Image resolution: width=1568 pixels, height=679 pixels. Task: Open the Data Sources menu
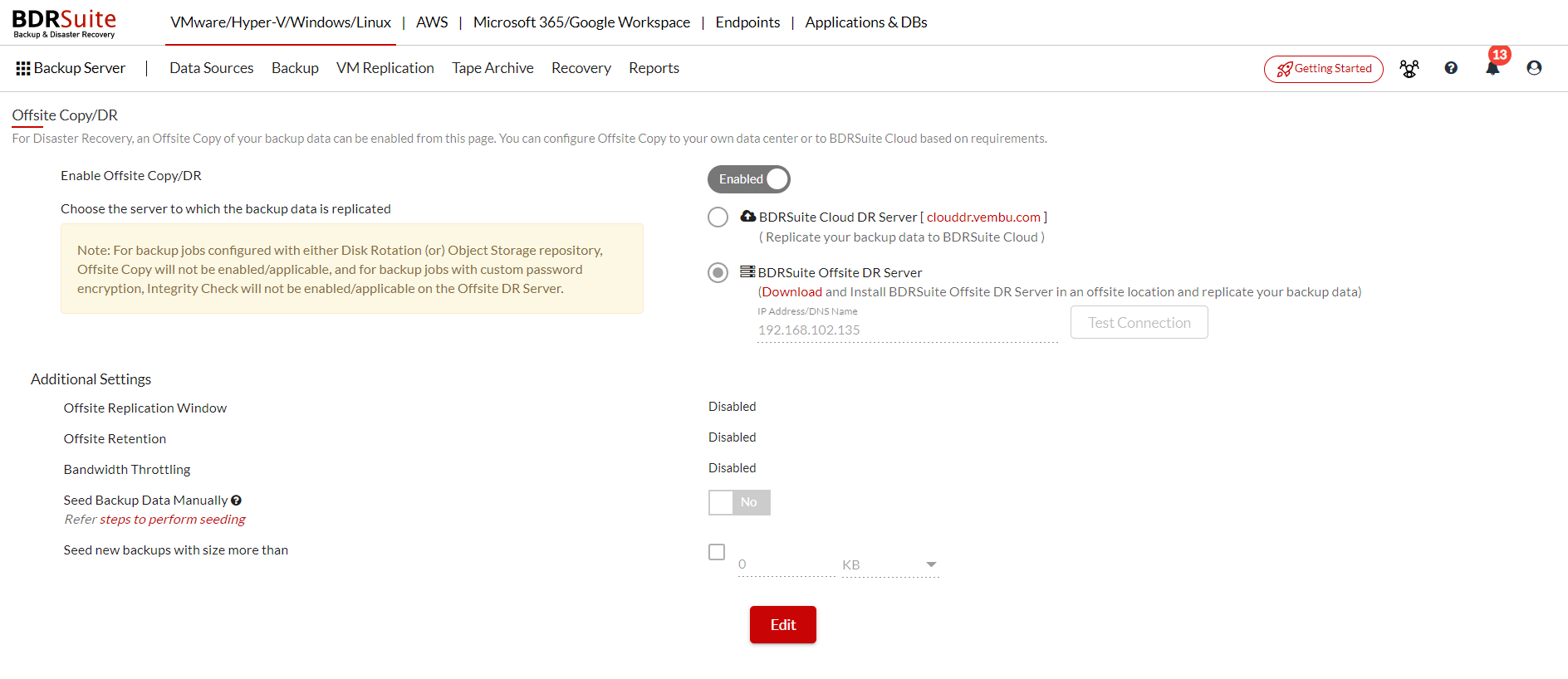click(212, 68)
